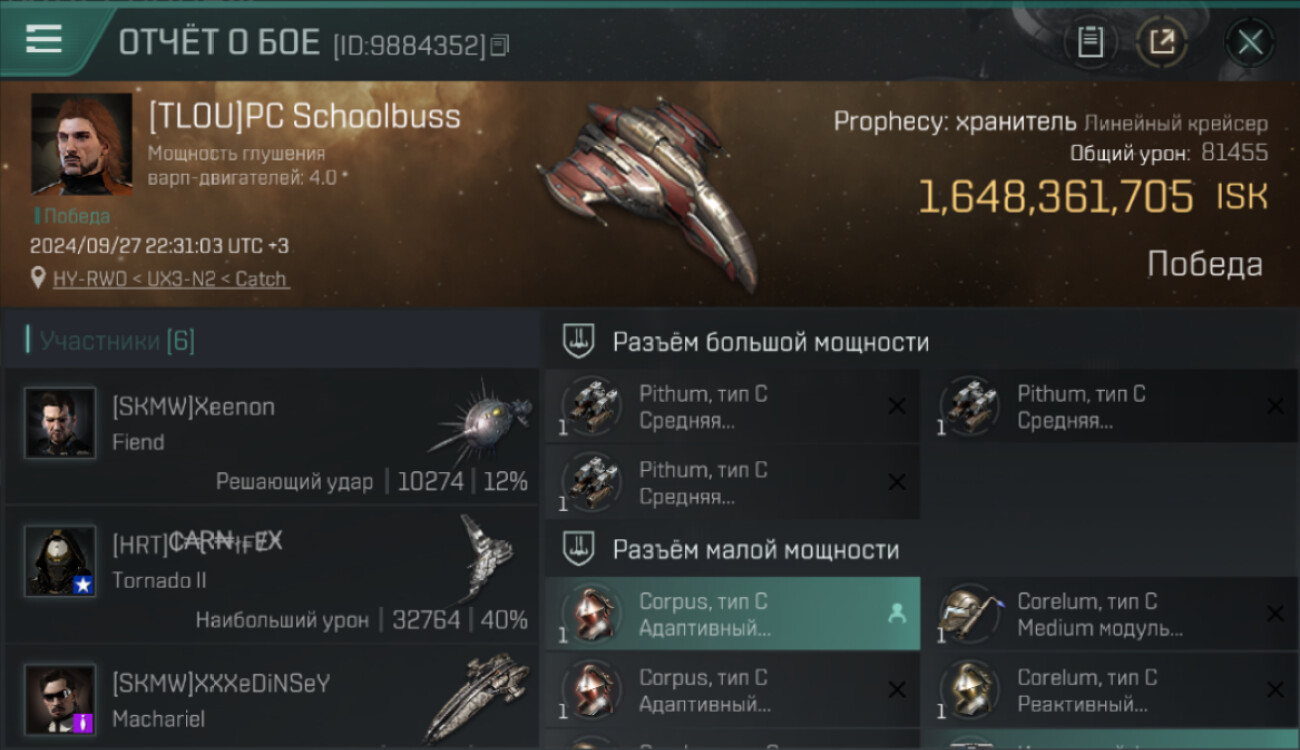Screen dimensions: 1300x750
Task: Close the battle report window
Action: 1250,43
